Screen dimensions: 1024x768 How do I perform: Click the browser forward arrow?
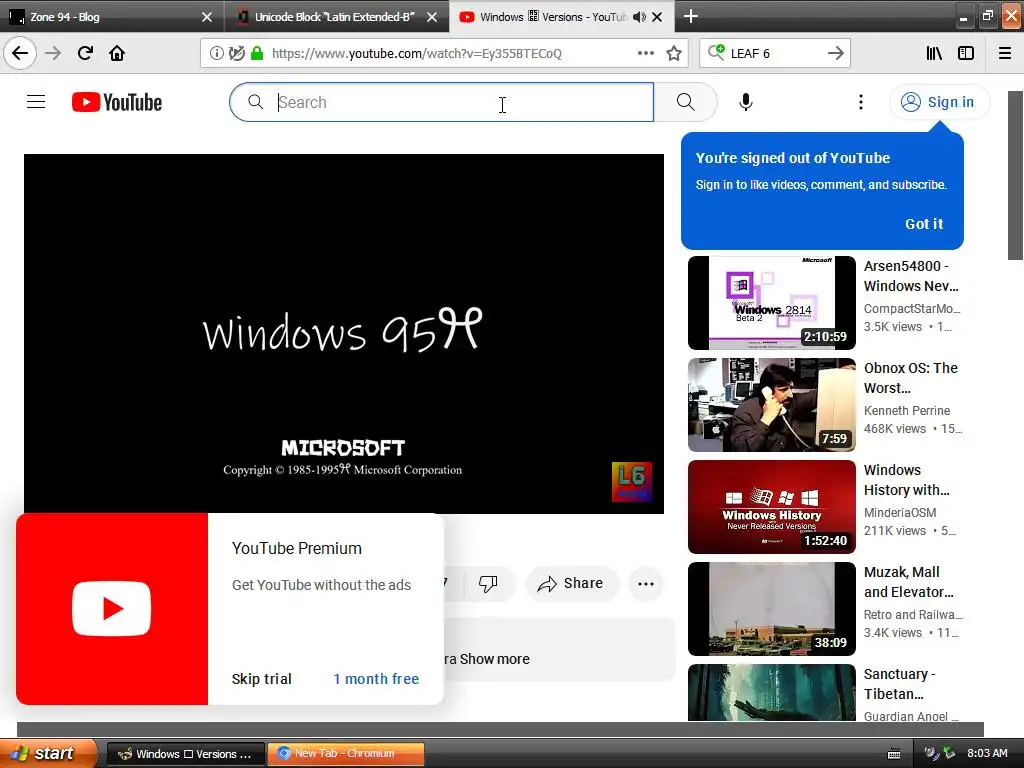point(53,53)
